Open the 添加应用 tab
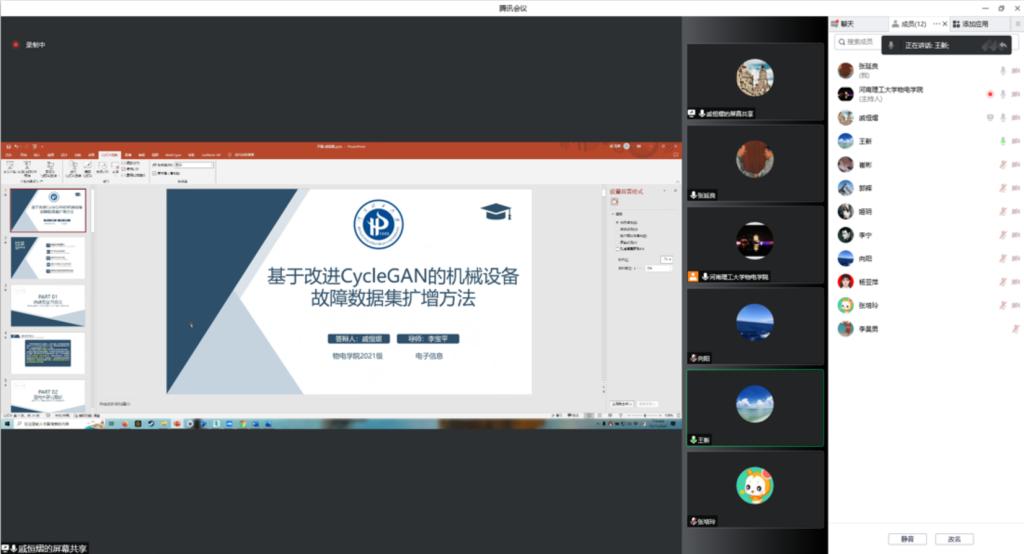 (x=970, y=24)
